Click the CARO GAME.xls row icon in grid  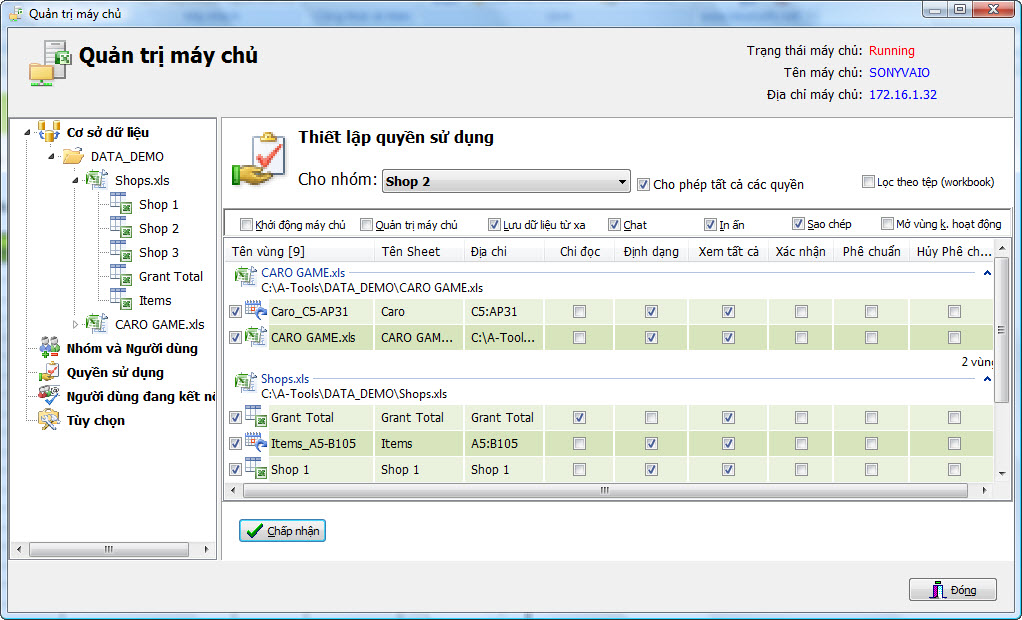click(x=256, y=336)
